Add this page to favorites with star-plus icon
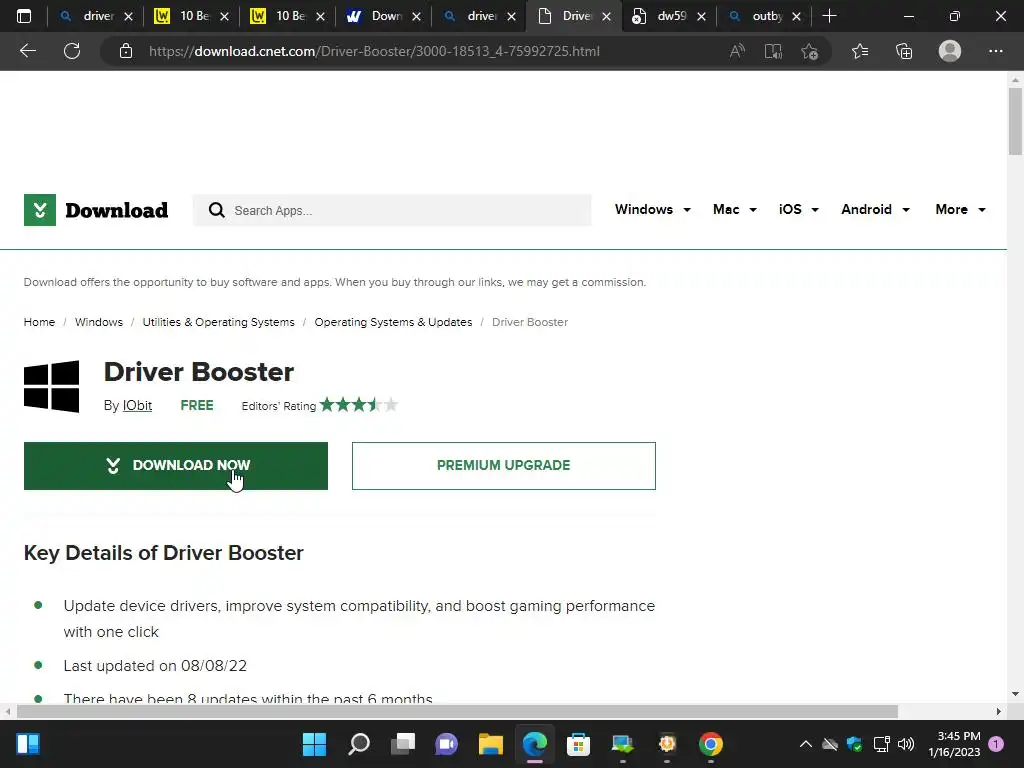Image resolution: width=1024 pixels, height=768 pixels. click(x=810, y=51)
